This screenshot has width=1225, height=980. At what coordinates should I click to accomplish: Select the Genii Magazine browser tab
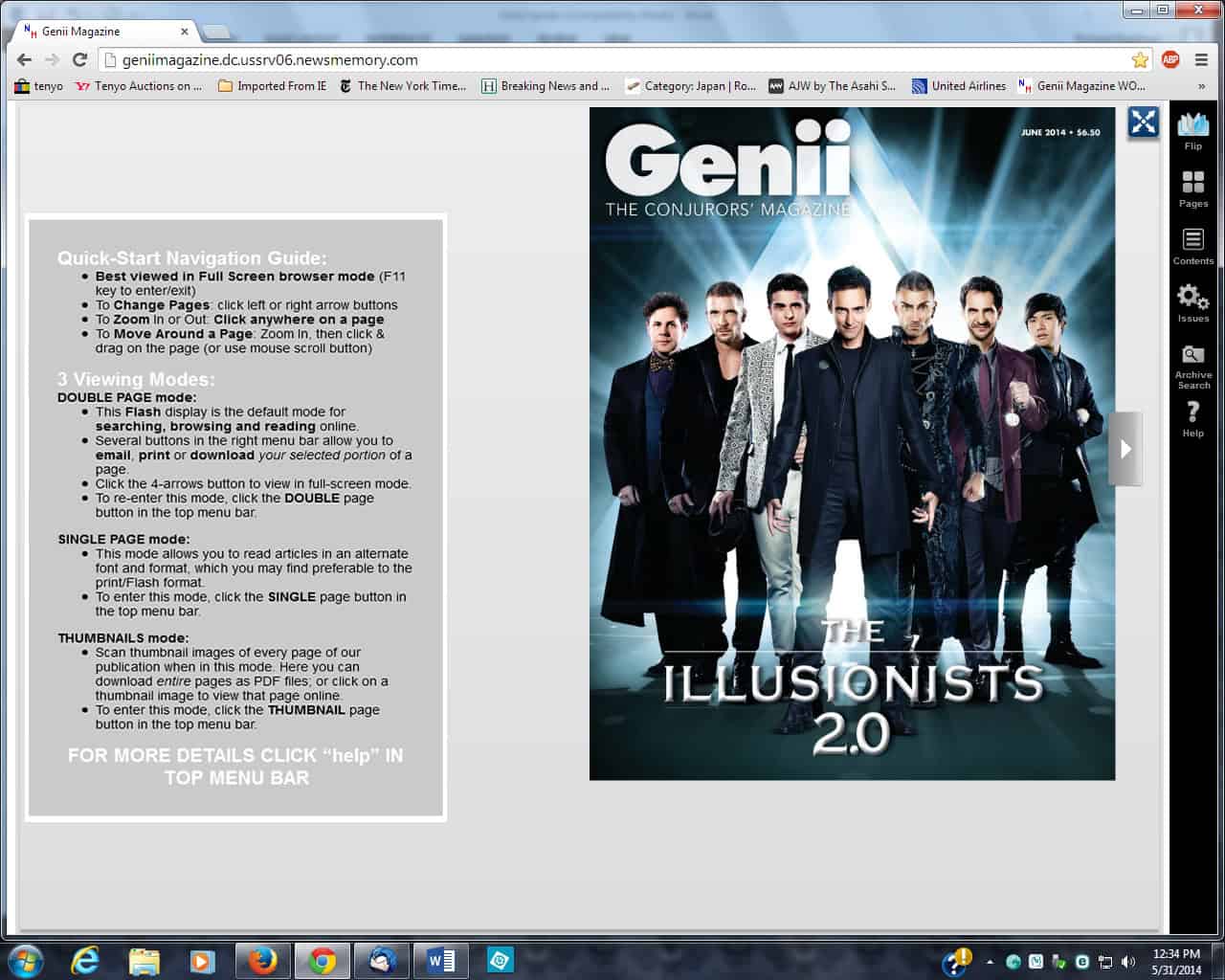pos(103,32)
